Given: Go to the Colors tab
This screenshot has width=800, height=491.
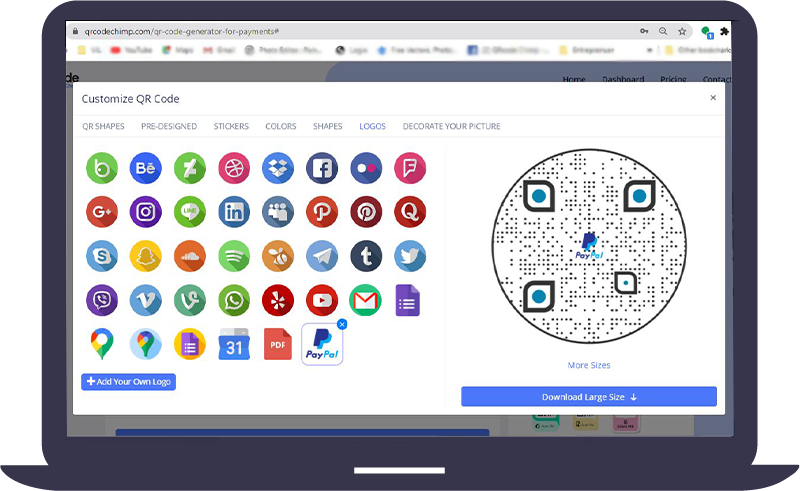Looking at the screenshot, I should click(280, 126).
